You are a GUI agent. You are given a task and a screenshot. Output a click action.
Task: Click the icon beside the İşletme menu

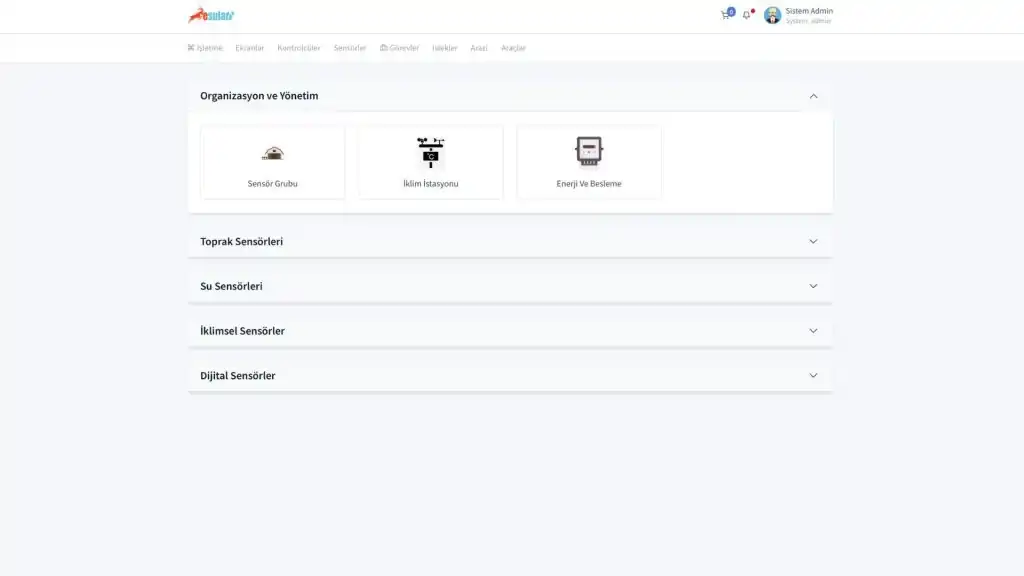pos(190,48)
